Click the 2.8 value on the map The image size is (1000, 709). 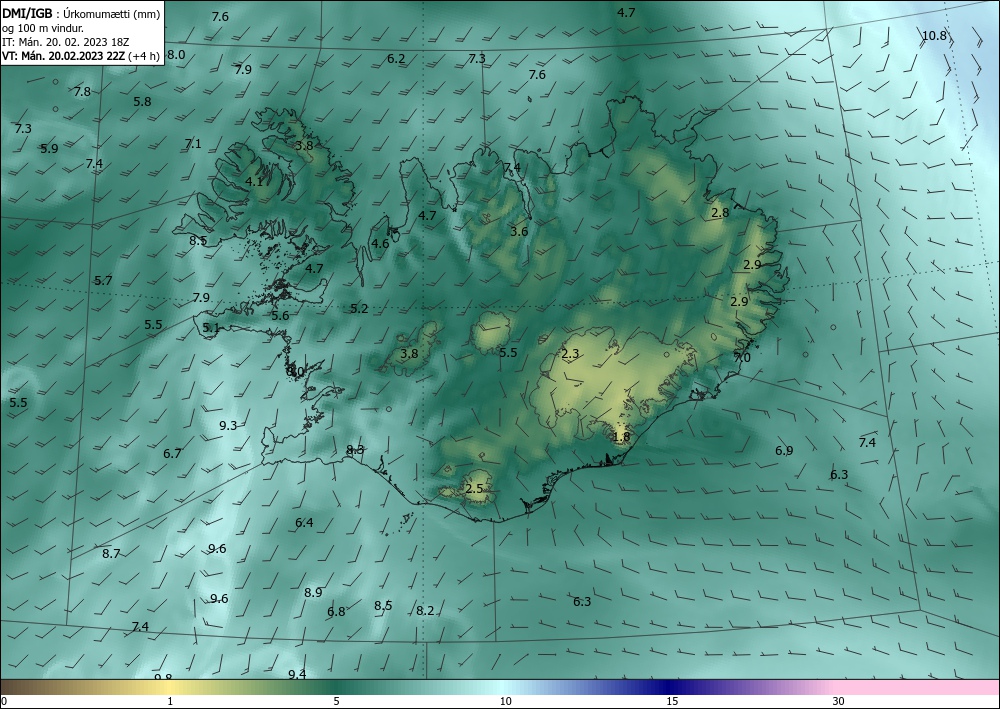tap(720, 213)
